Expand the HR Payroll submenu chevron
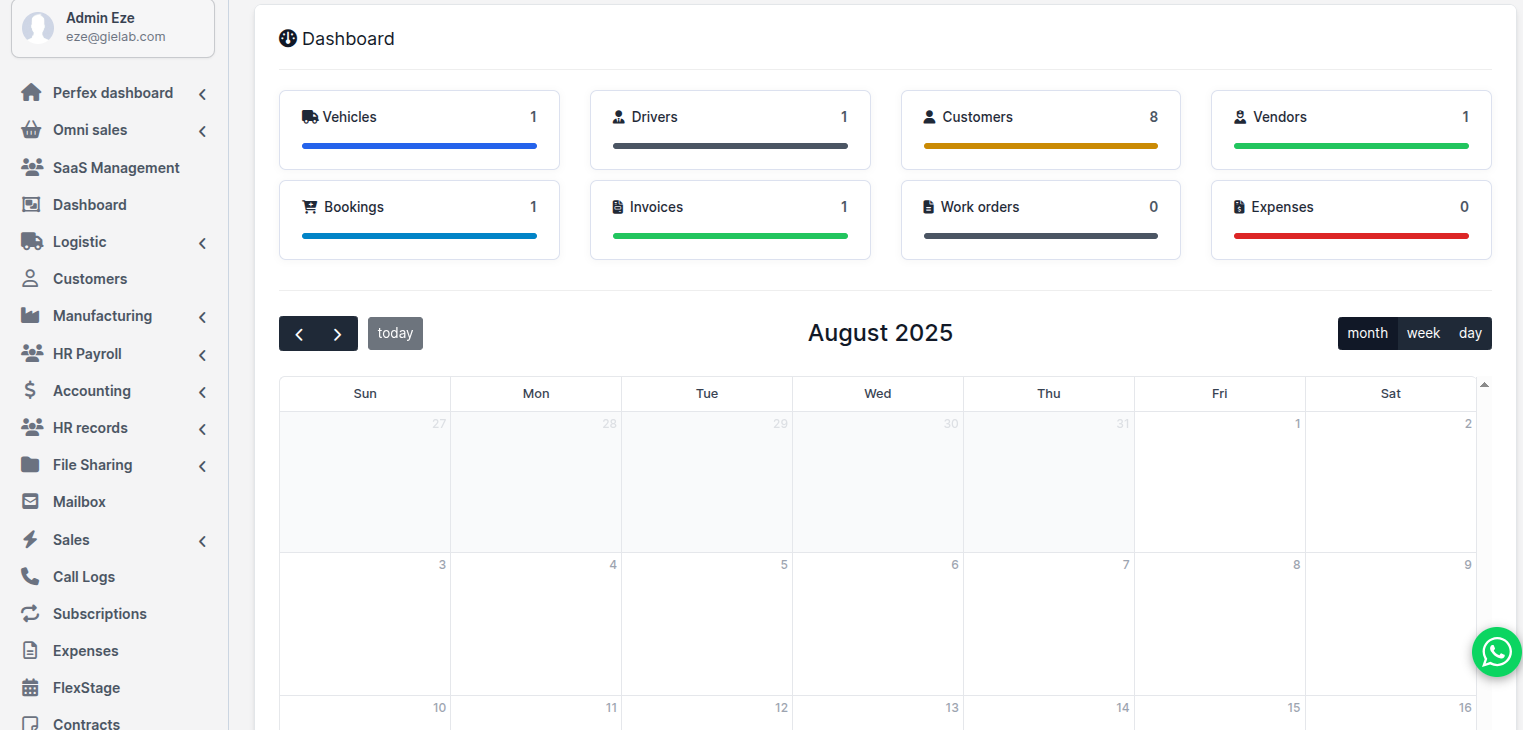 tap(202, 355)
